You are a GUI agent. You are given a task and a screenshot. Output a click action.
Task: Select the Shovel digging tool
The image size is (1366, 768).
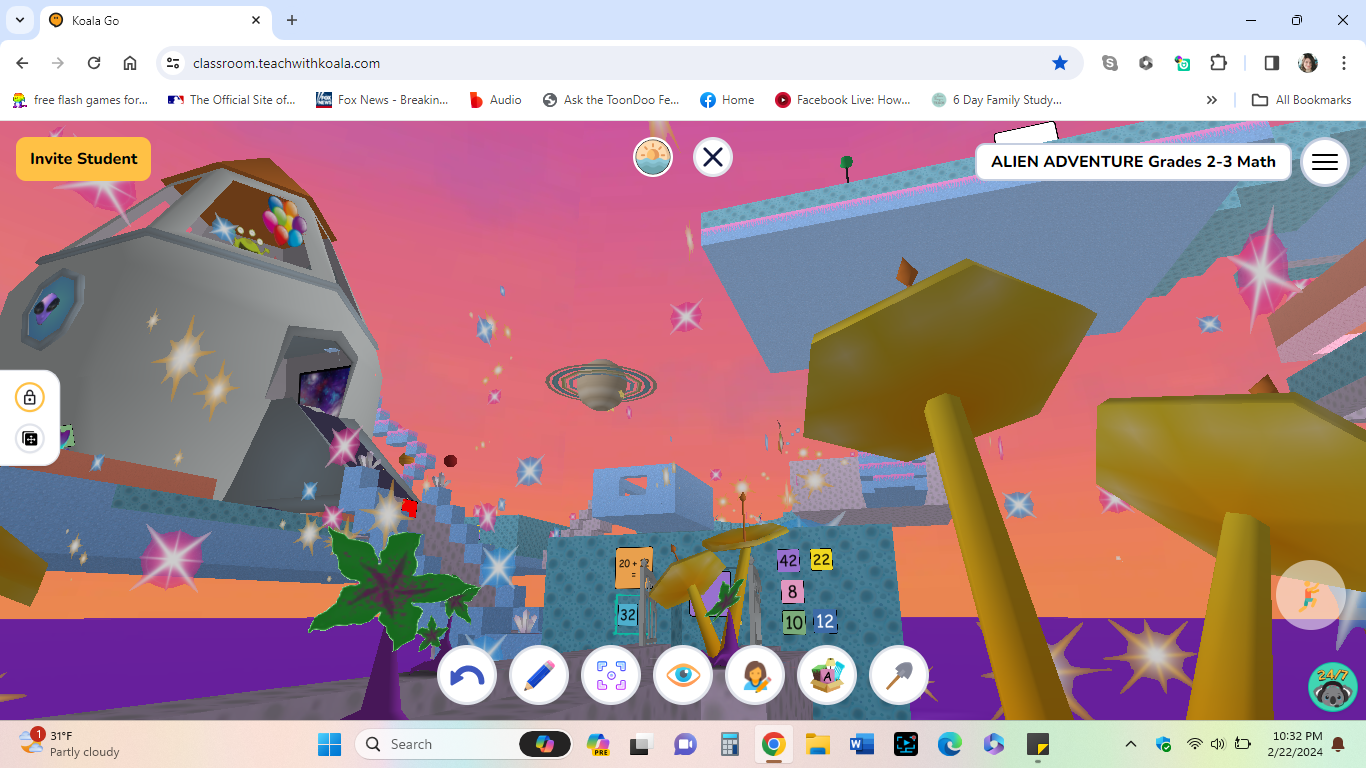coord(898,675)
